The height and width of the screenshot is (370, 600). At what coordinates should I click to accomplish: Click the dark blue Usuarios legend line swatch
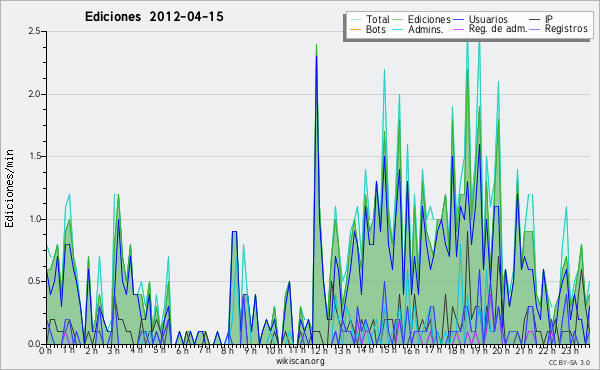pos(458,20)
